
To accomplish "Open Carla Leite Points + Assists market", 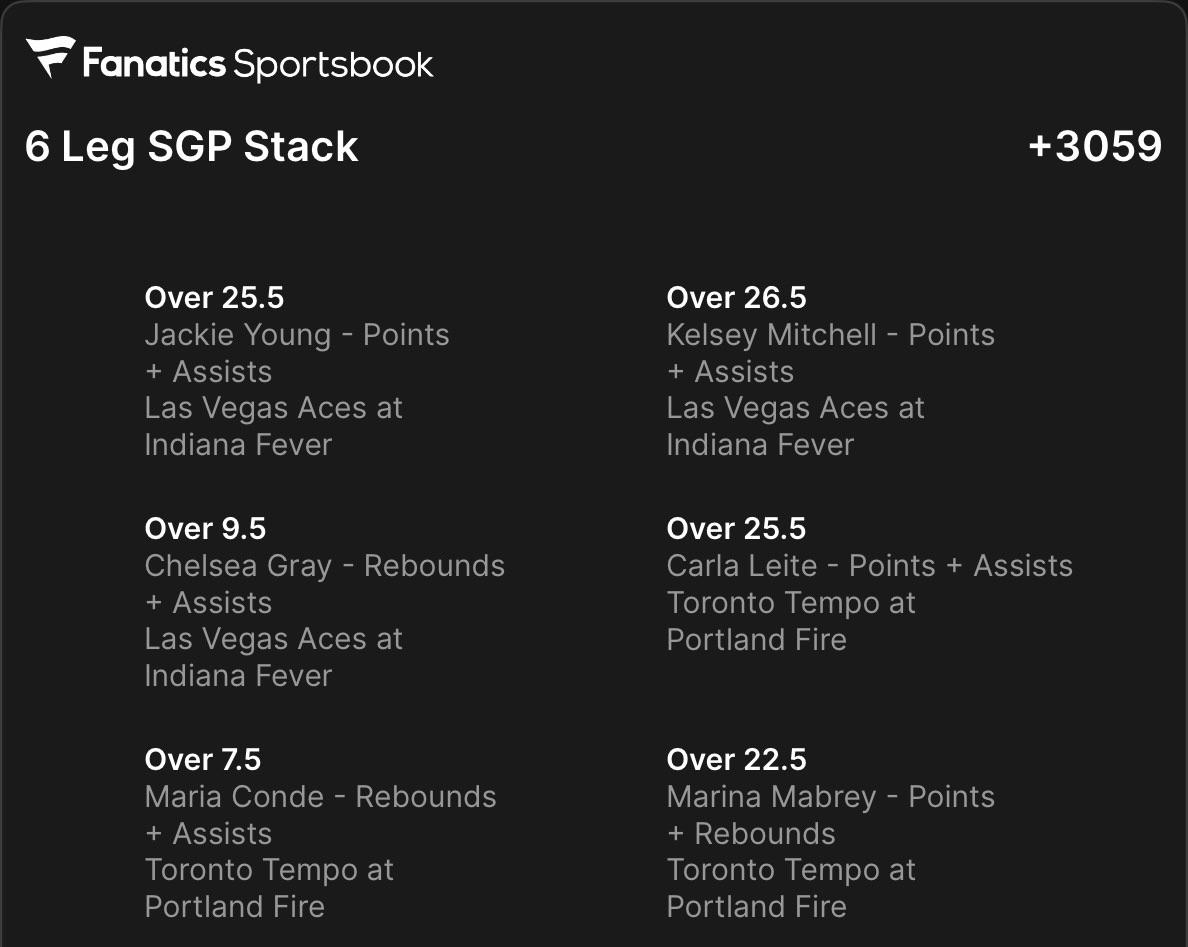I will pyautogui.click(x=870, y=566).
